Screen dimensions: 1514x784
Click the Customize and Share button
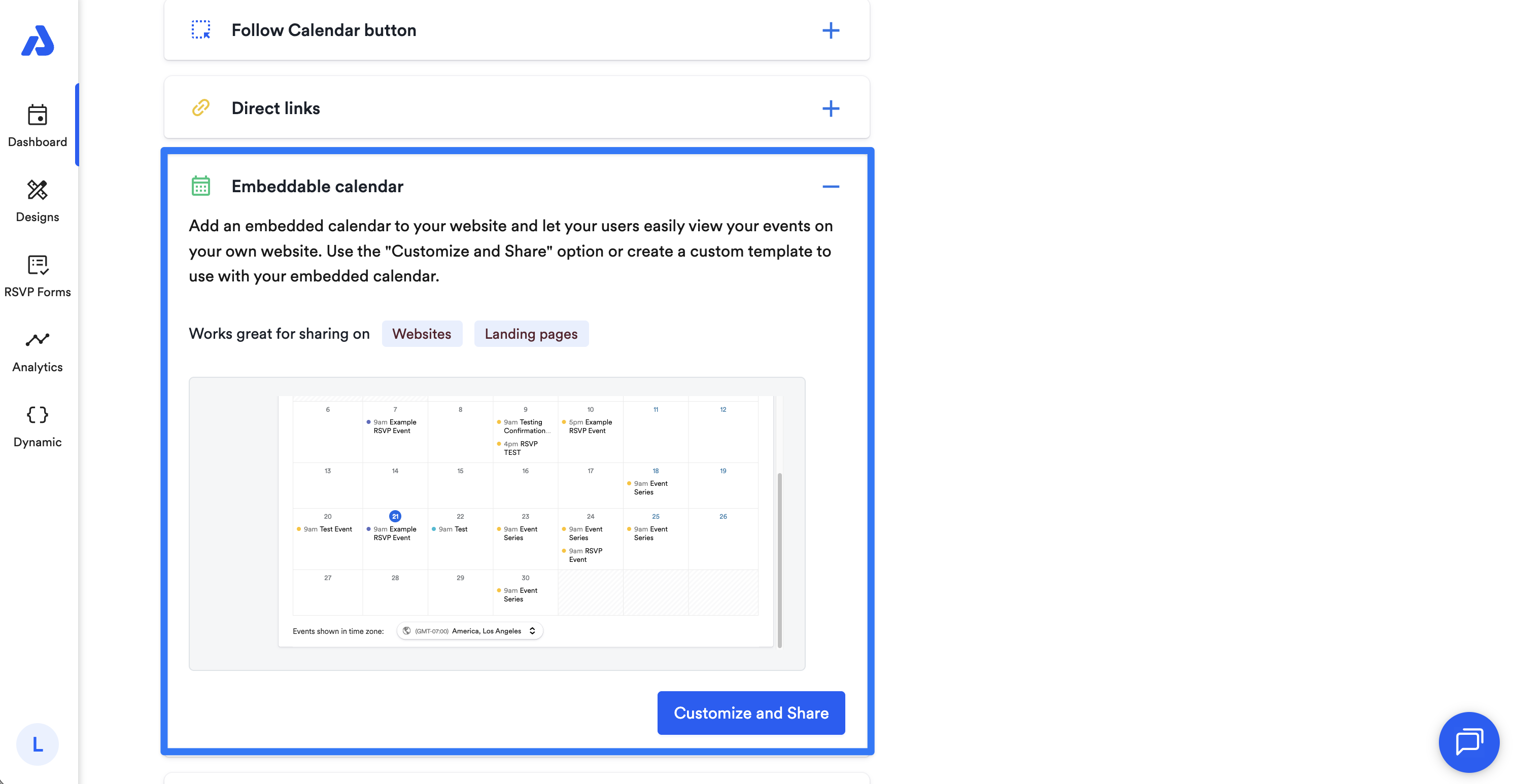[750, 712]
